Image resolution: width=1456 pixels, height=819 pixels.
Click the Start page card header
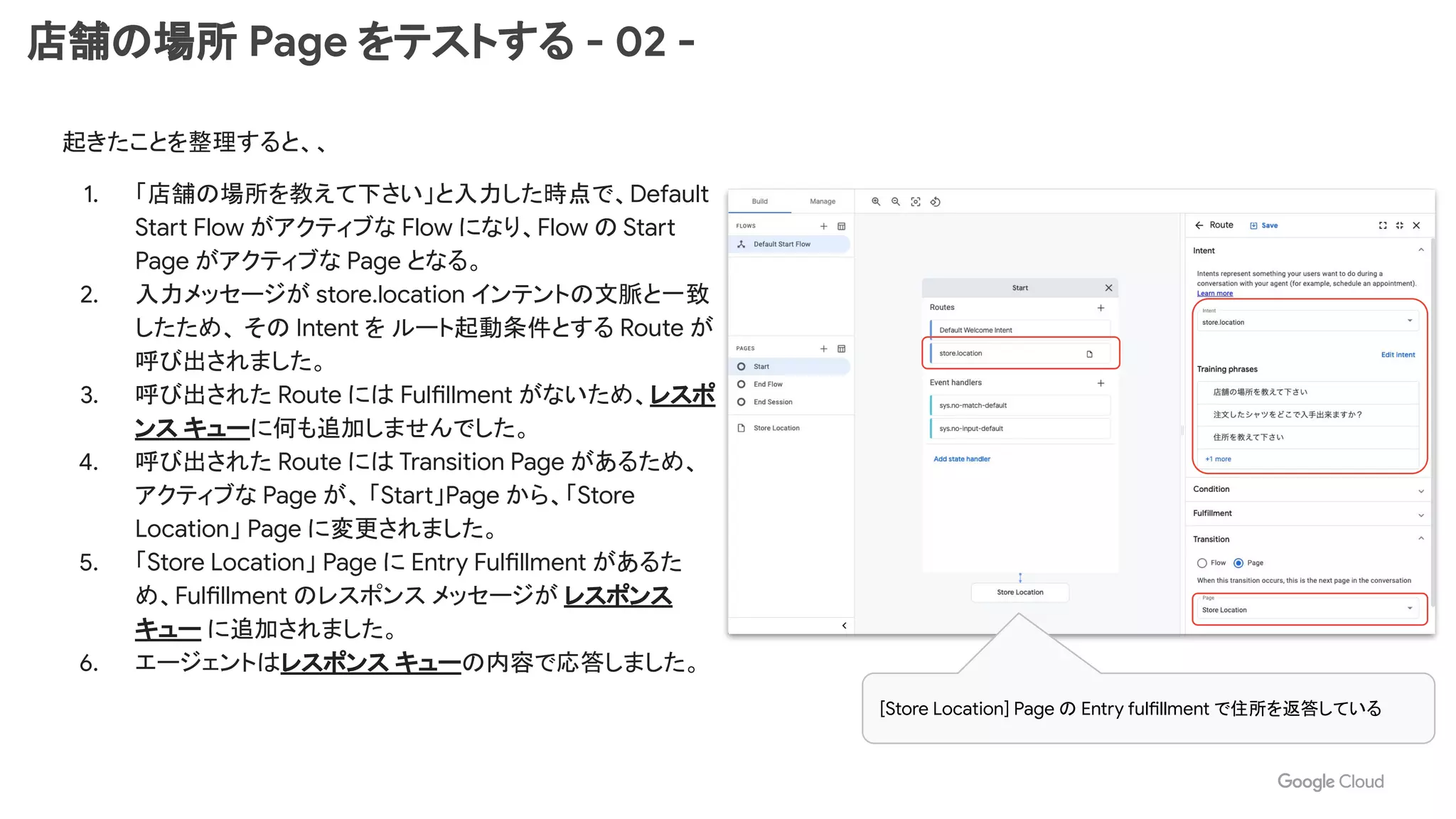1020,288
